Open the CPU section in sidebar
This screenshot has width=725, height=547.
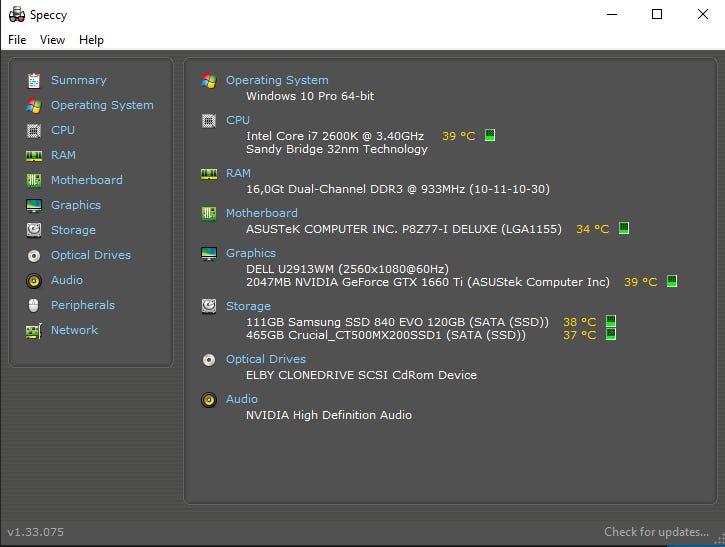tap(63, 130)
